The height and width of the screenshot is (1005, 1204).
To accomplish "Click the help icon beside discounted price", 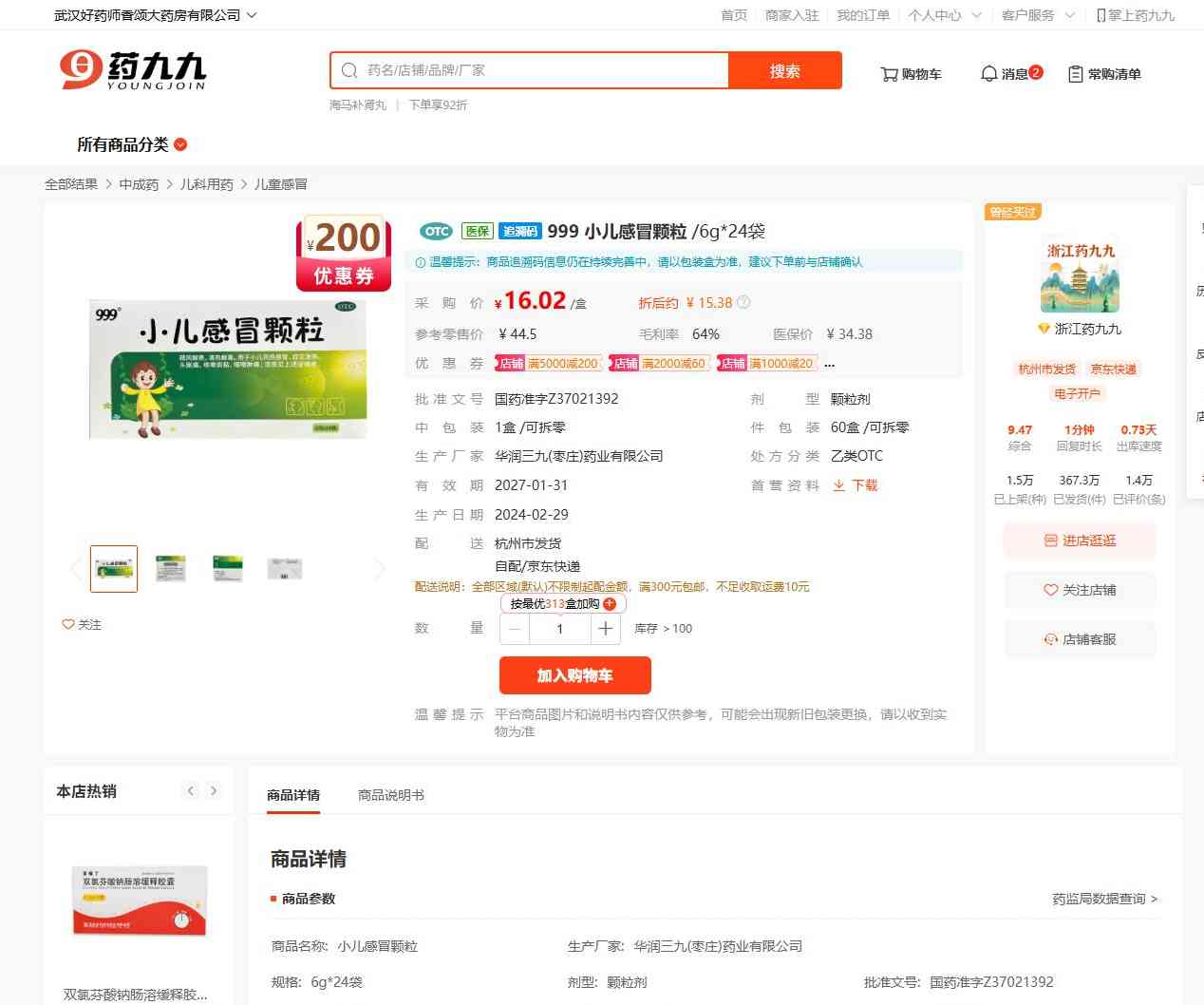I will pos(743,303).
